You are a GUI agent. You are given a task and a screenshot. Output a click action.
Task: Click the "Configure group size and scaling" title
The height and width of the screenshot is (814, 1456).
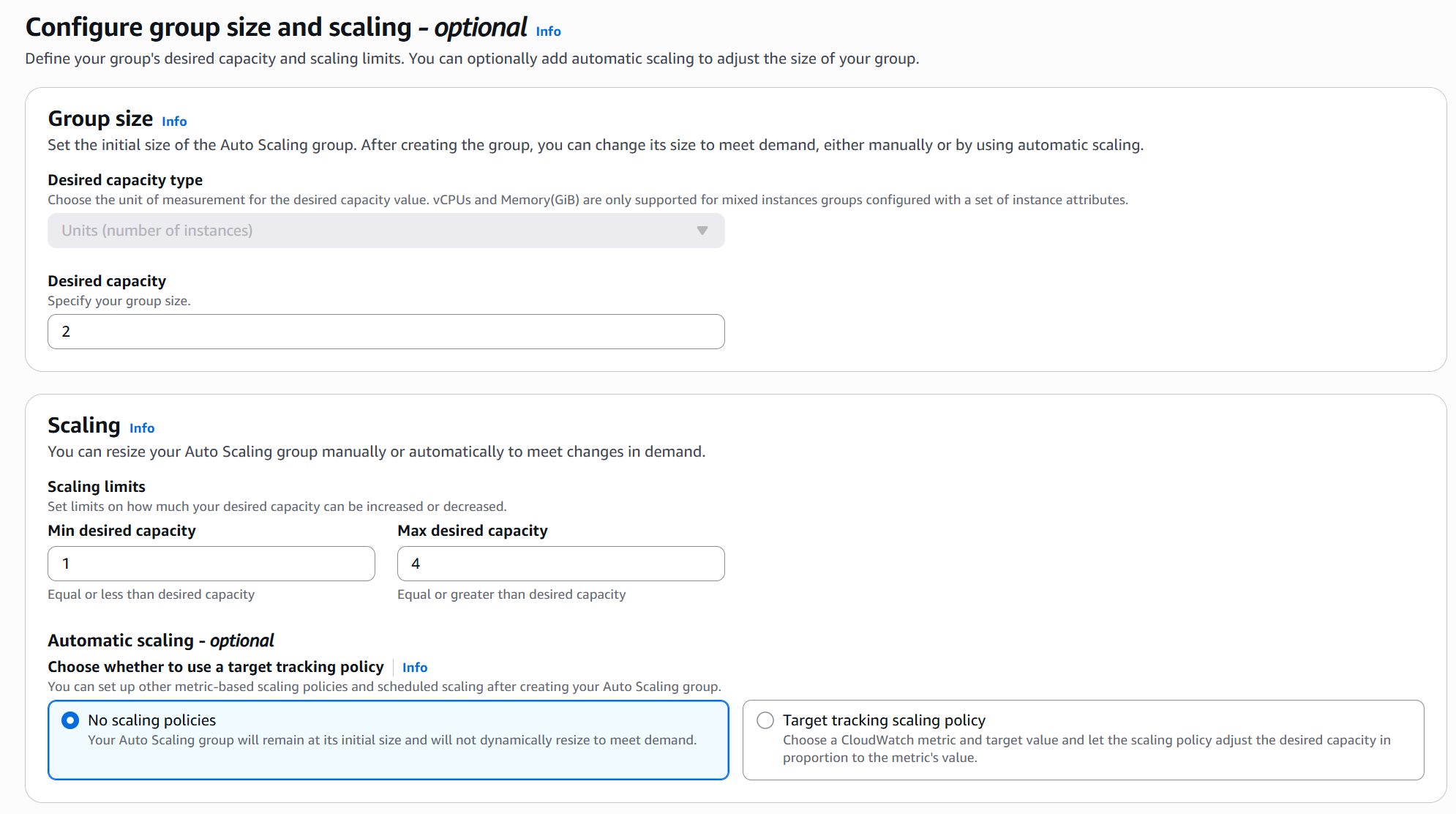point(218,28)
